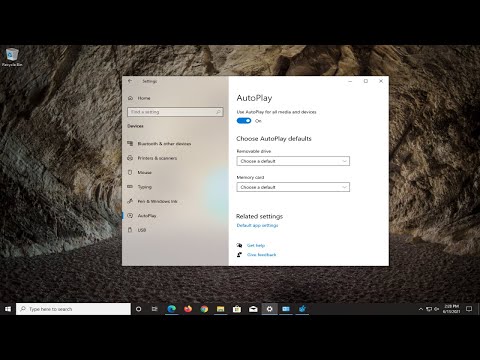The width and height of the screenshot is (480, 360).
Task: Click the Give feedback link
Action: pos(261,255)
